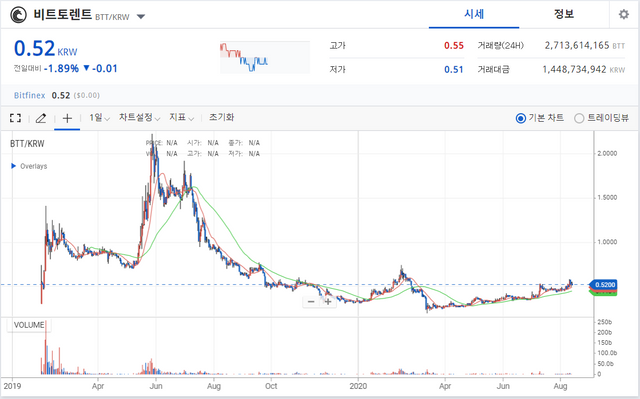Image resolution: width=640 pixels, height=399 pixels.
Task: Click the 0.52 KRW current price
Action: [45, 49]
